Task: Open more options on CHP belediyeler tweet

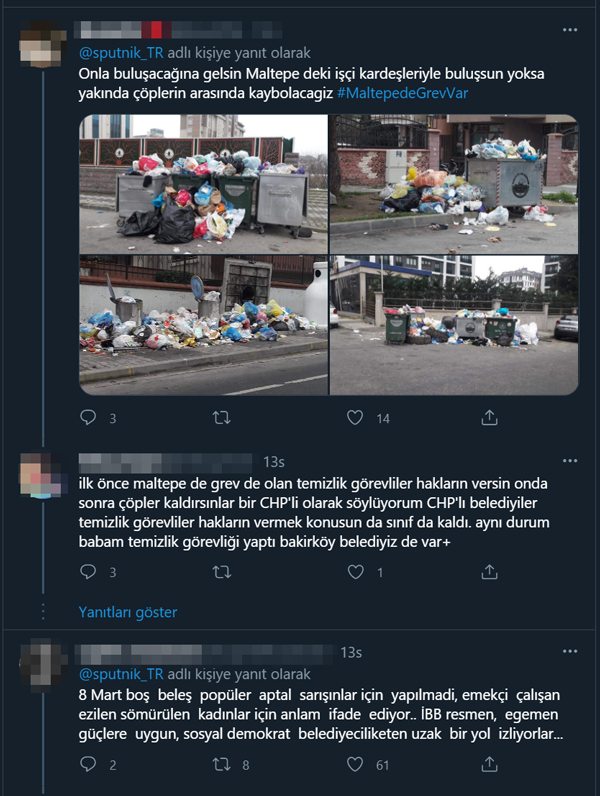Action: pyautogui.click(x=570, y=461)
